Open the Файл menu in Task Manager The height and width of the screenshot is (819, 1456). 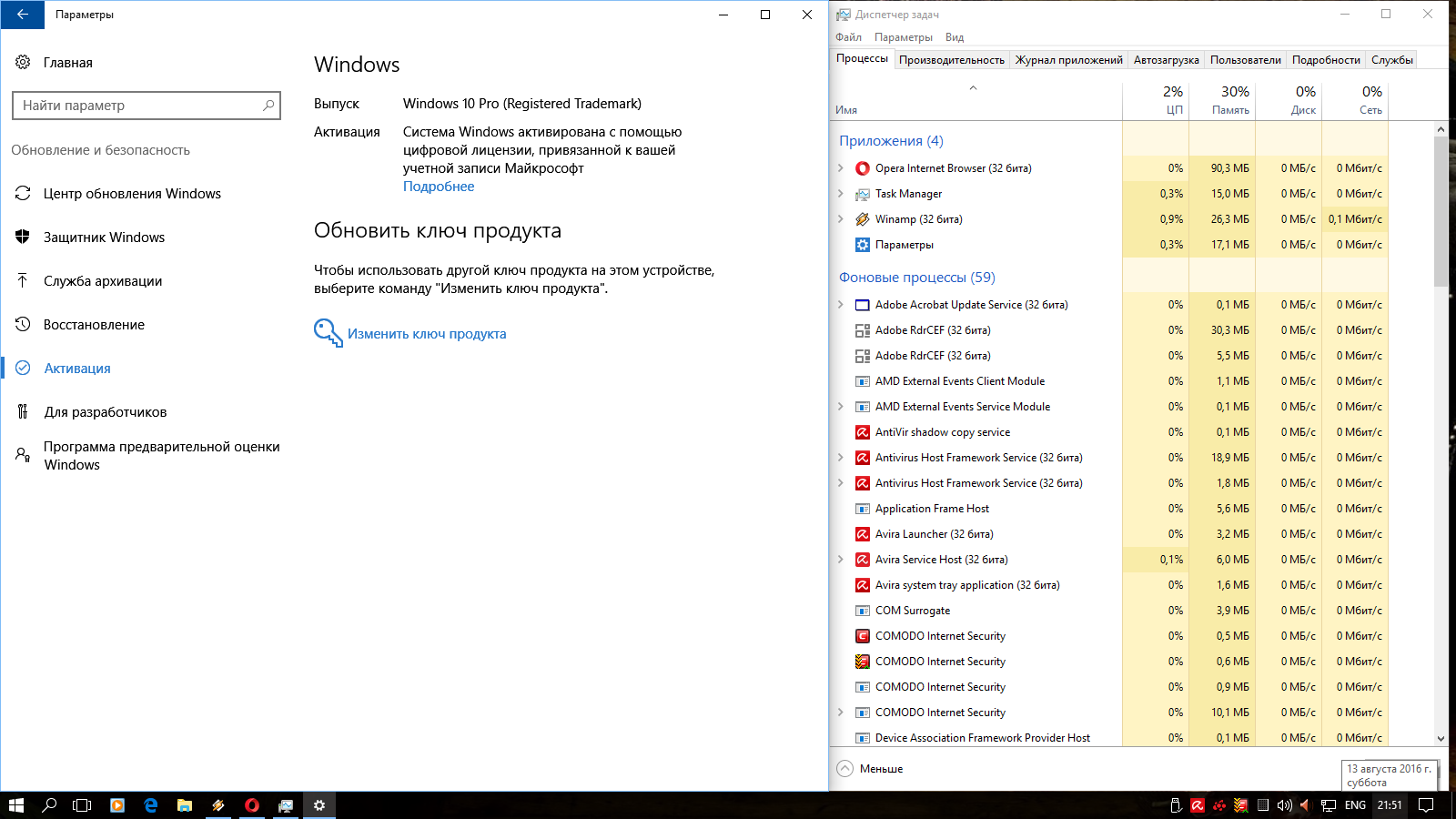tap(848, 37)
